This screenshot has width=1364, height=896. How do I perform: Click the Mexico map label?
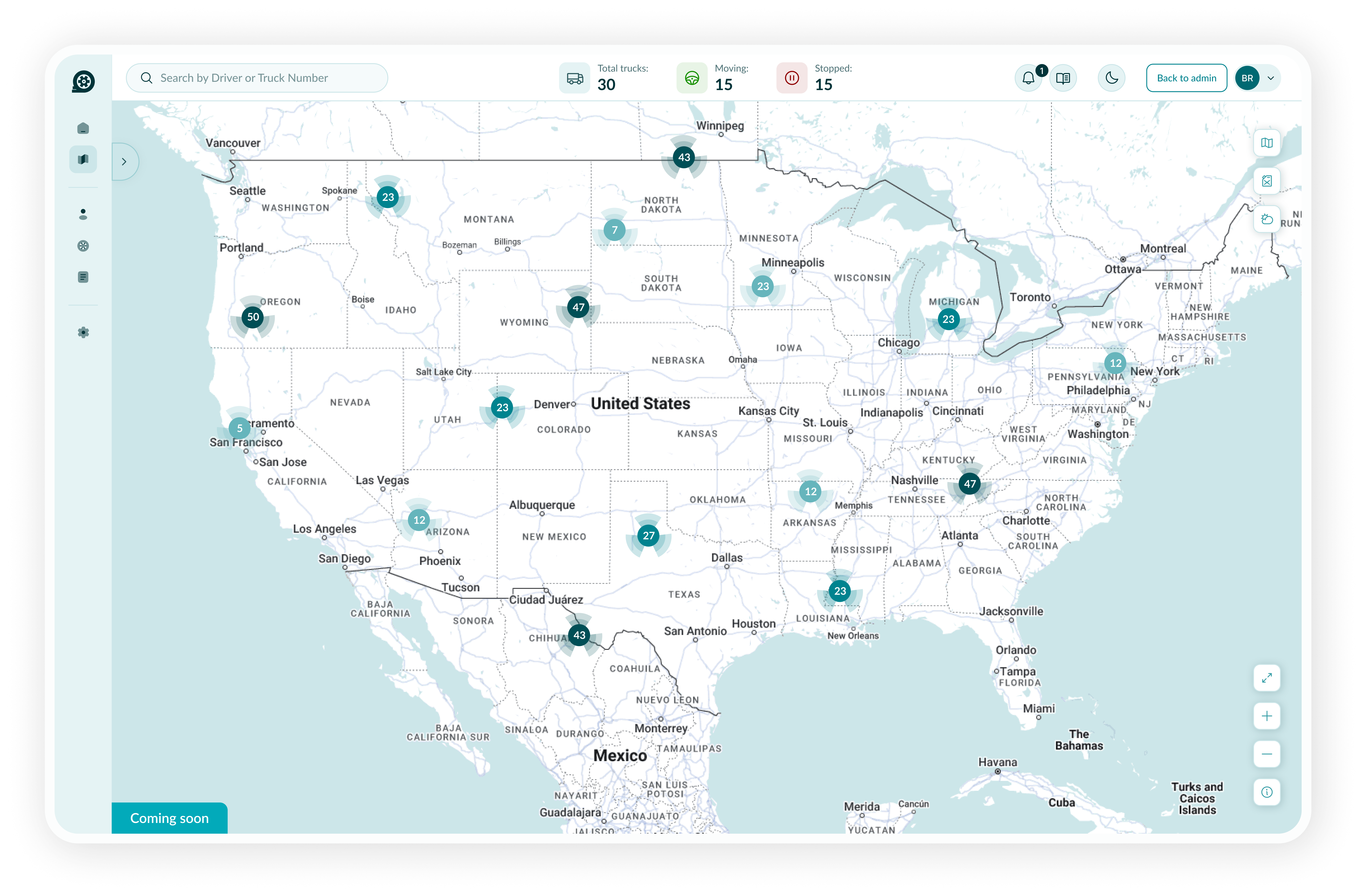point(620,756)
